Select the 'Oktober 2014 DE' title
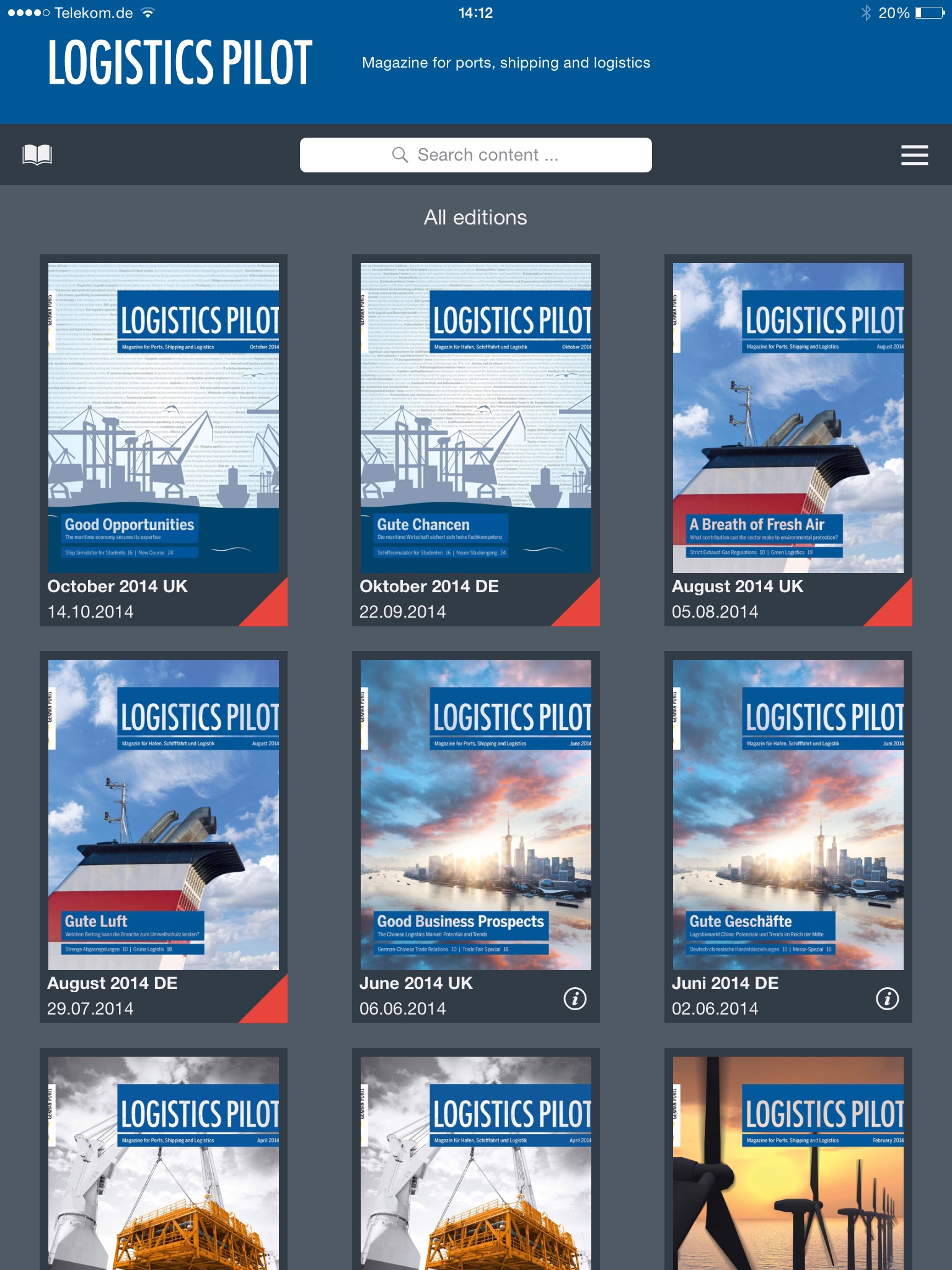This screenshot has height=1270, width=952. pyautogui.click(x=430, y=587)
